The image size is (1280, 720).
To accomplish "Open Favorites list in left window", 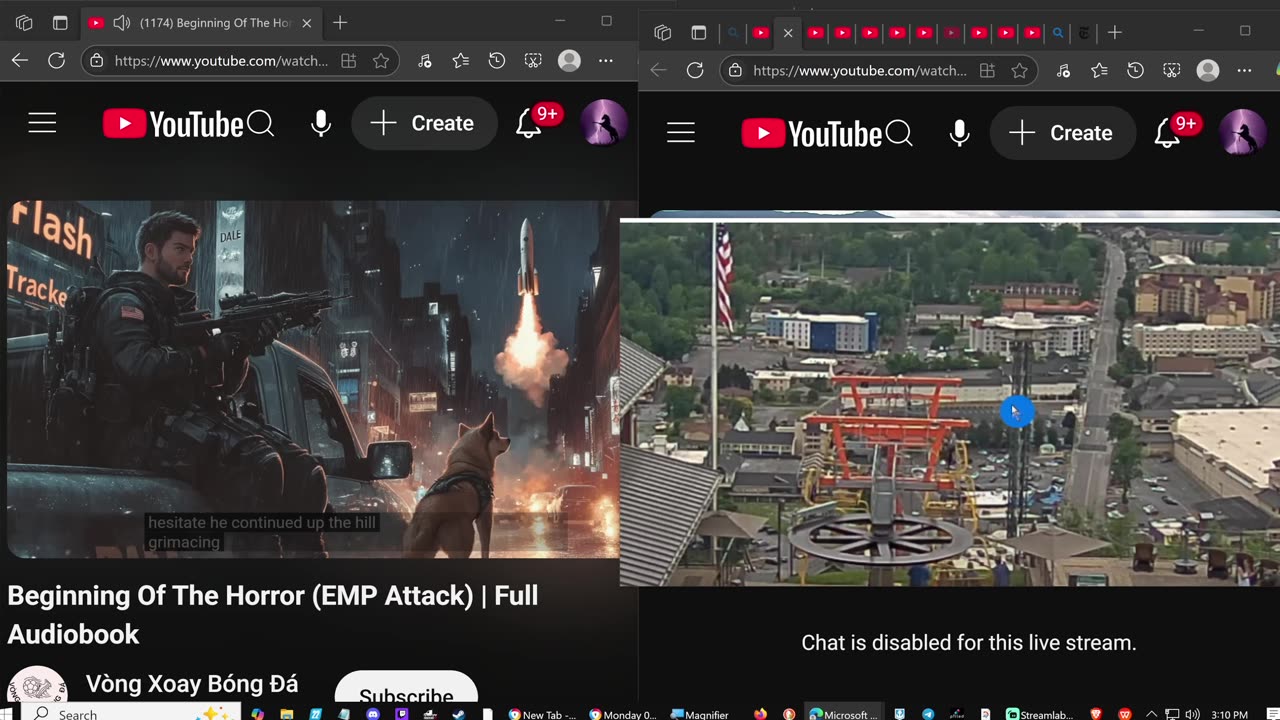I will (461, 61).
